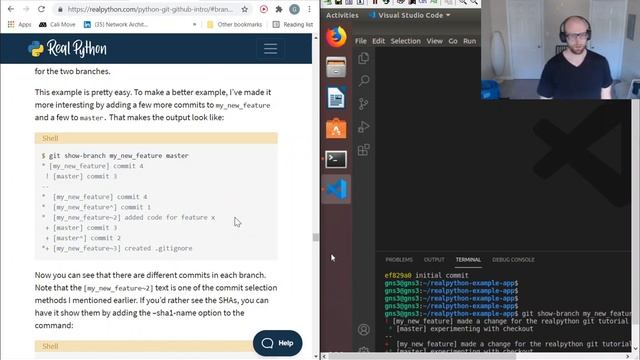Launch Firefox from the Ubuntu dock
The height and width of the screenshot is (360, 640).
pyautogui.click(x=336, y=37)
